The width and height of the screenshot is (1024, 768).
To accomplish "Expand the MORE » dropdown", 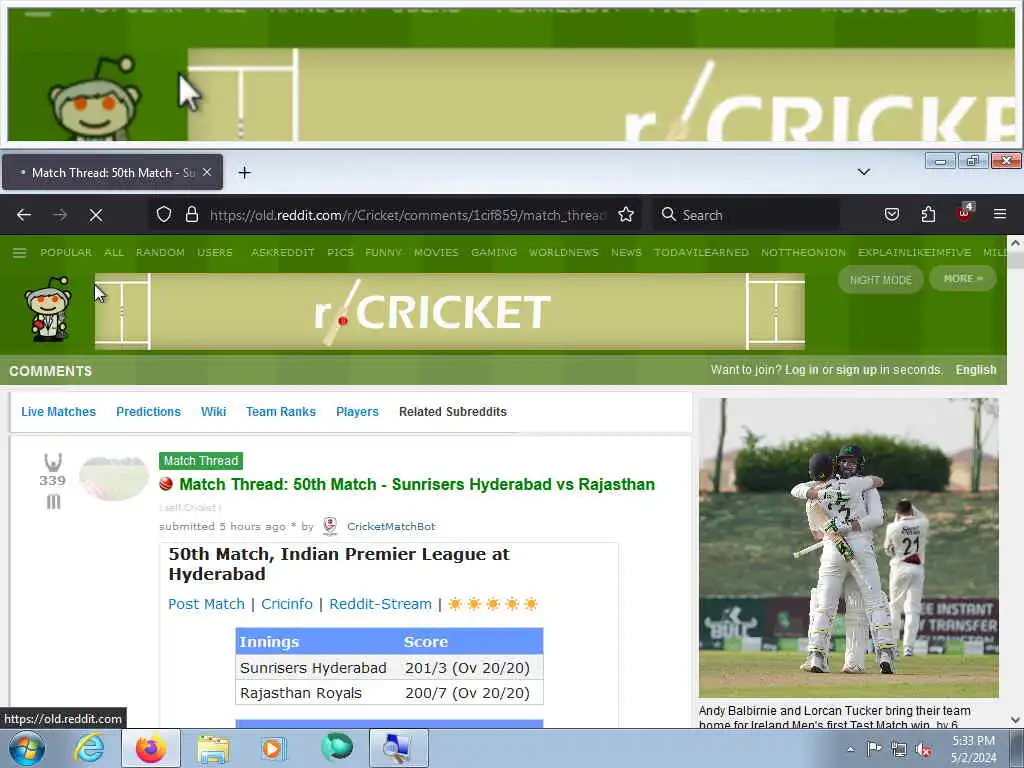I will click(963, 279).
